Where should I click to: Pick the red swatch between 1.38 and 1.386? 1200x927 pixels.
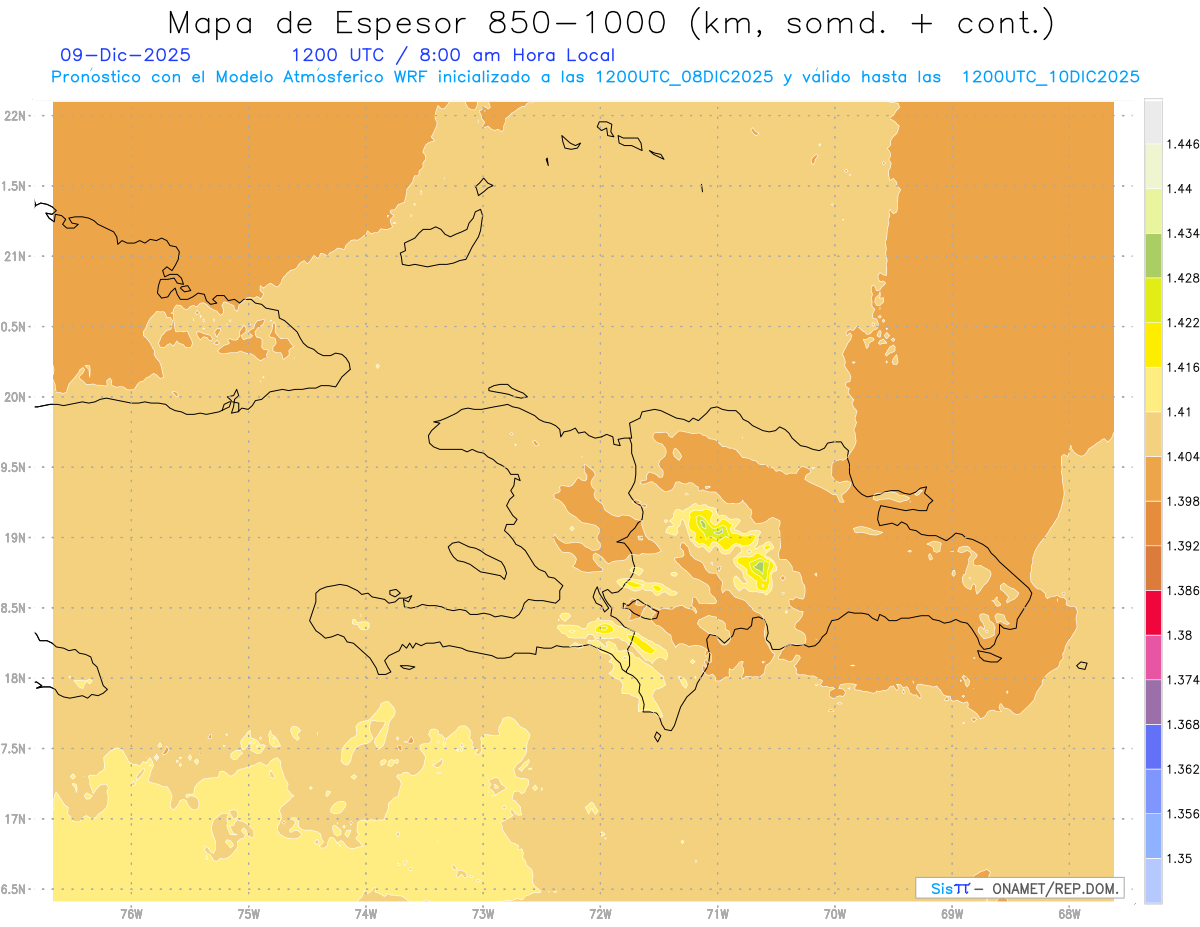tap(1153, 613)
